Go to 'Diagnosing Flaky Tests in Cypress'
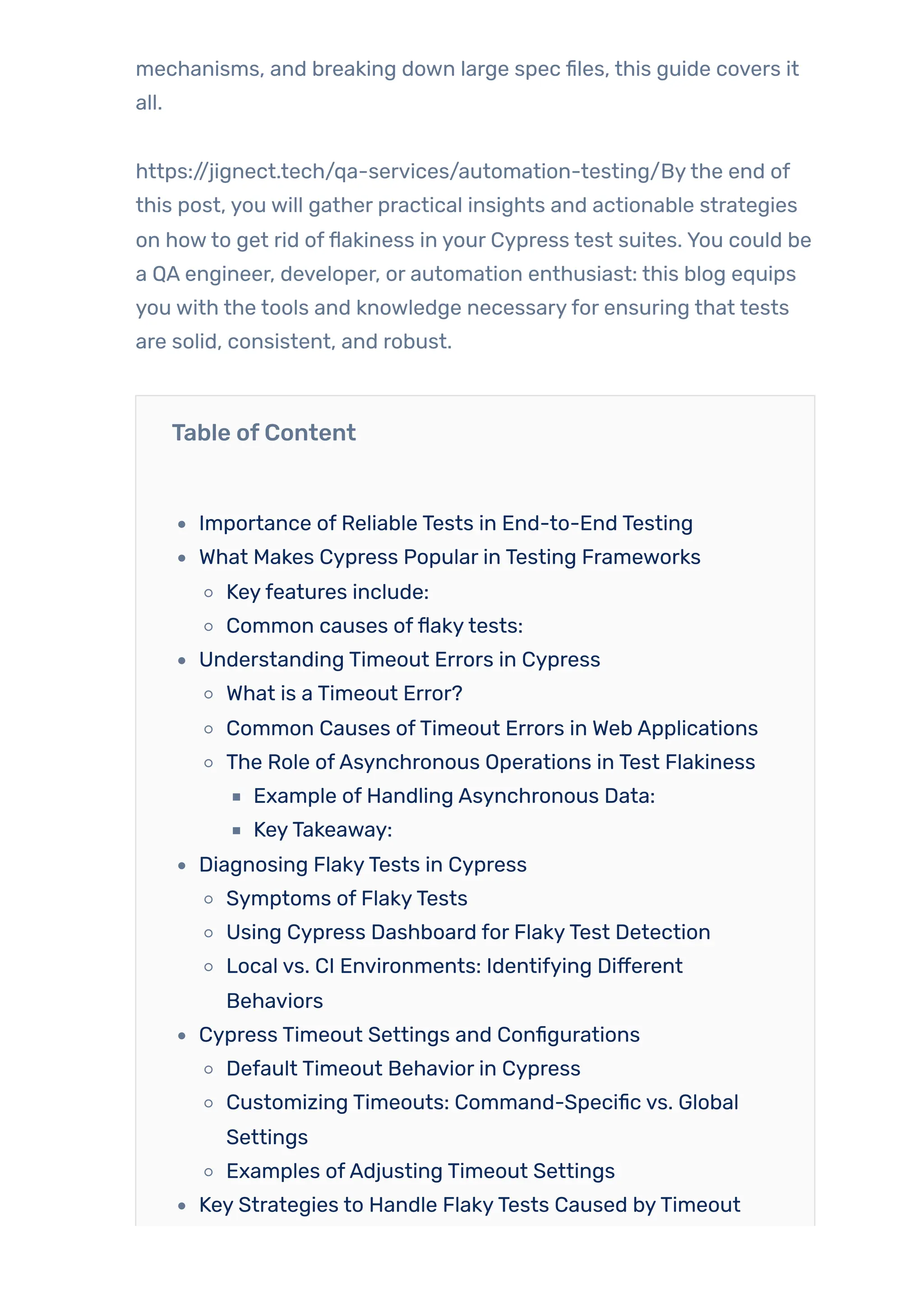Screen dimensions: 924x1308 coord(363,864)
